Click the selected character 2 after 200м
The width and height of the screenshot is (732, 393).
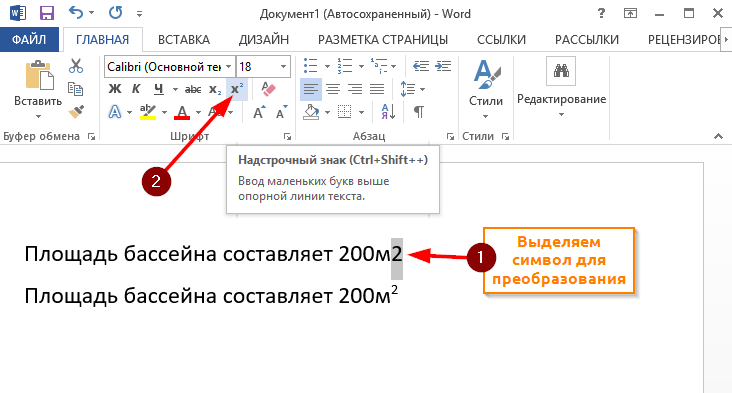point(397,255)
